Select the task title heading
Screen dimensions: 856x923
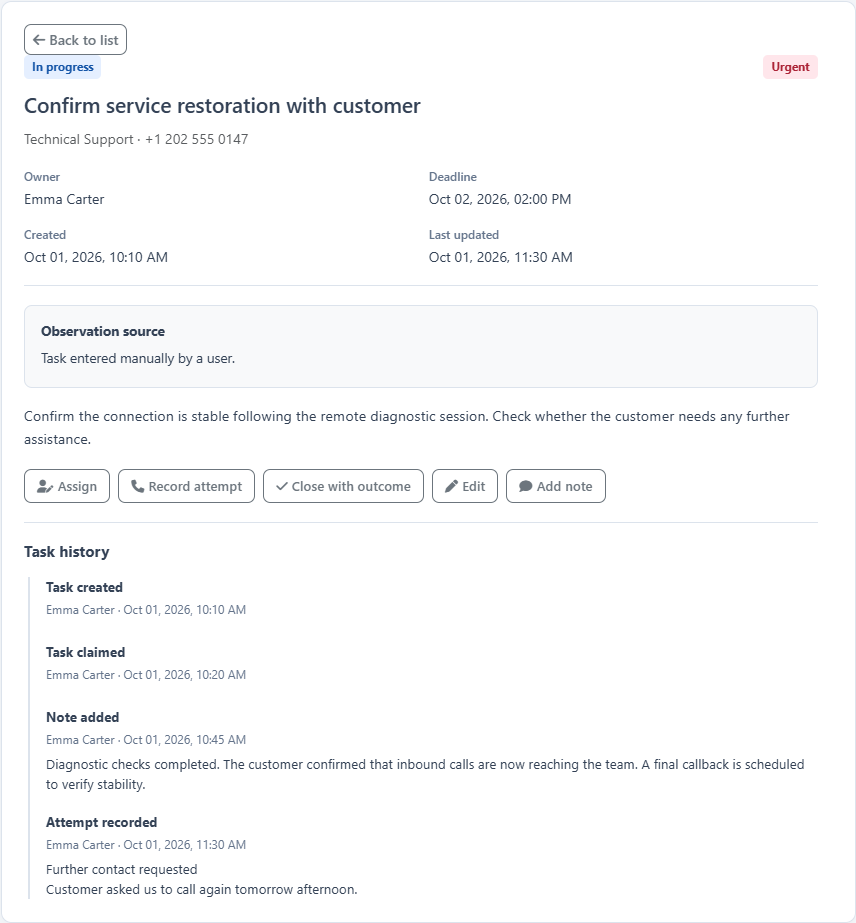222,106
